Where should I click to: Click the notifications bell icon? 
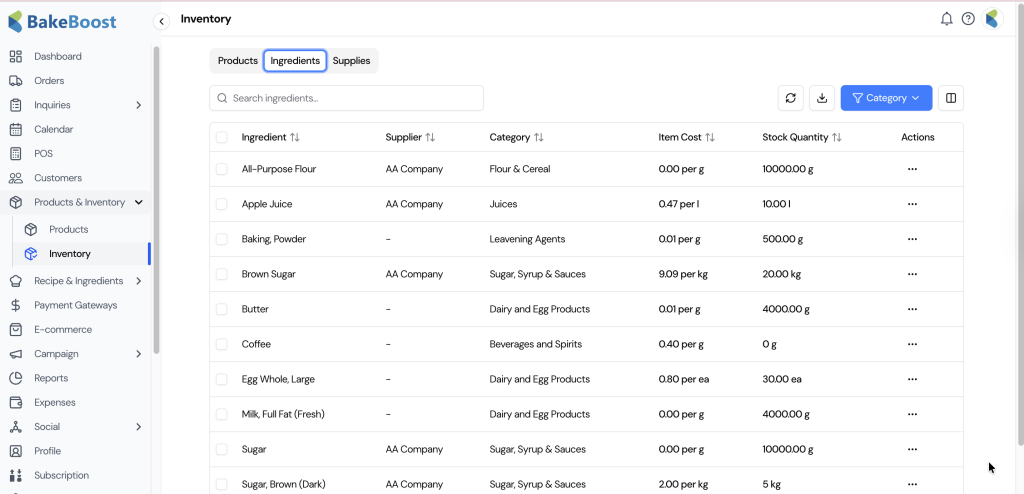tap(946, 19)
